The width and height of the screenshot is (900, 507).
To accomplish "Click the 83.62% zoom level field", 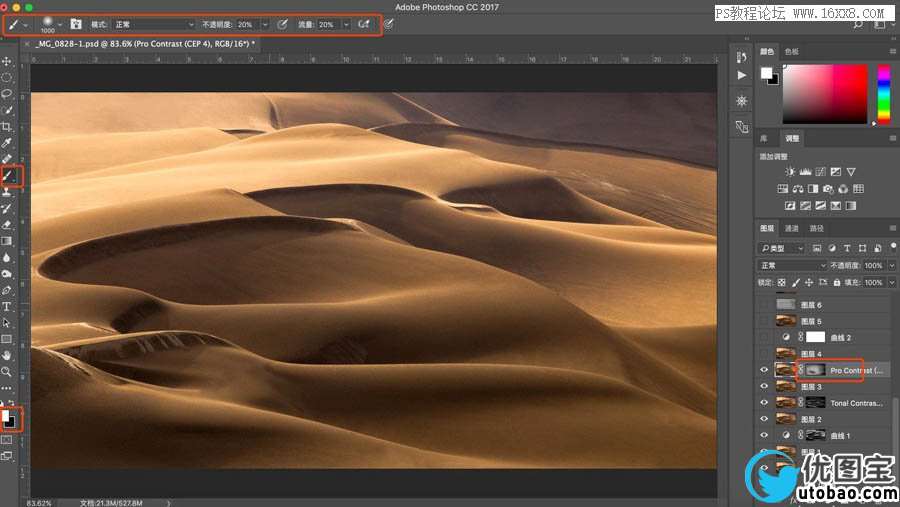I will (38, 503).
